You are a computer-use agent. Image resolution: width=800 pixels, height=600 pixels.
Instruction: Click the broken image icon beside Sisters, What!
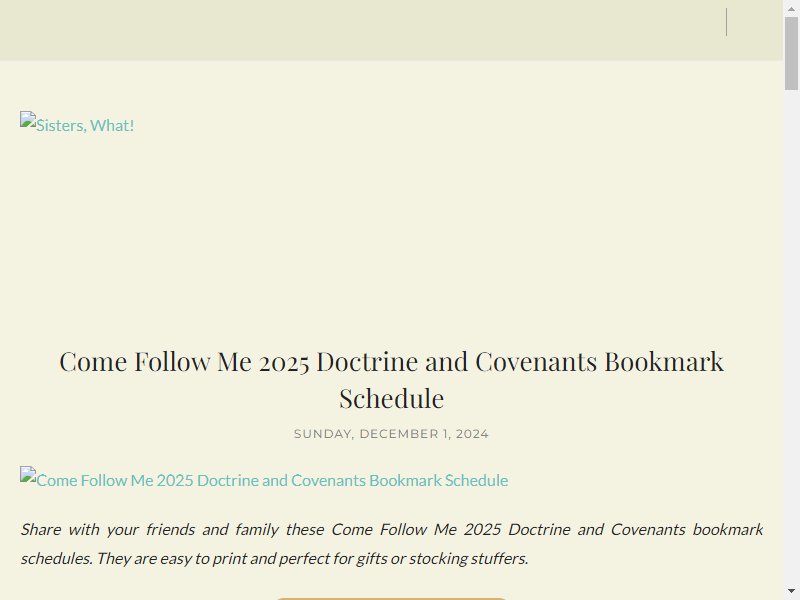coord(28,119)
